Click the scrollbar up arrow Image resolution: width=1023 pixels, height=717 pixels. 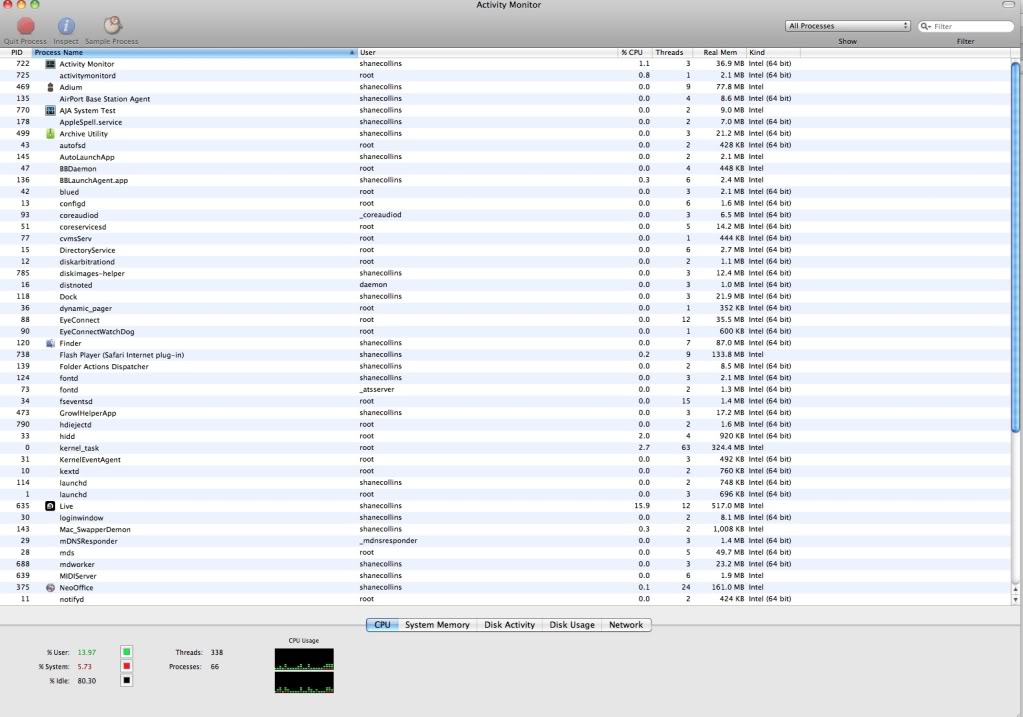(x=1015, y=588)
